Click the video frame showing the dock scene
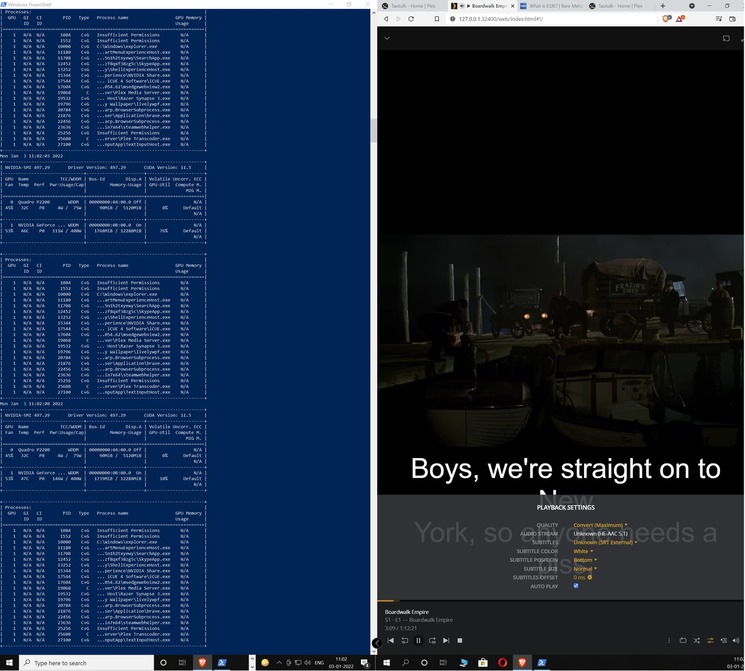745x671 pixels. click(561, 340)
